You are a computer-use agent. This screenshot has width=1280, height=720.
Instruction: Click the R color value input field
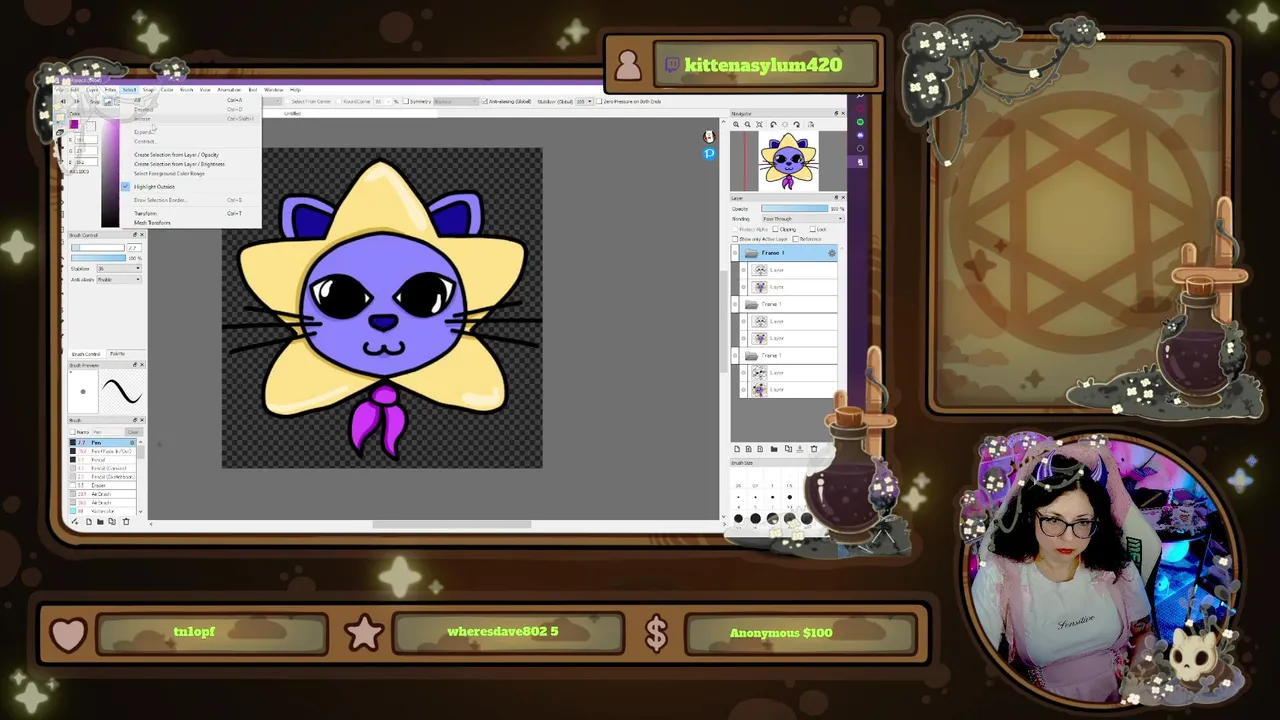tap(86, 140)
